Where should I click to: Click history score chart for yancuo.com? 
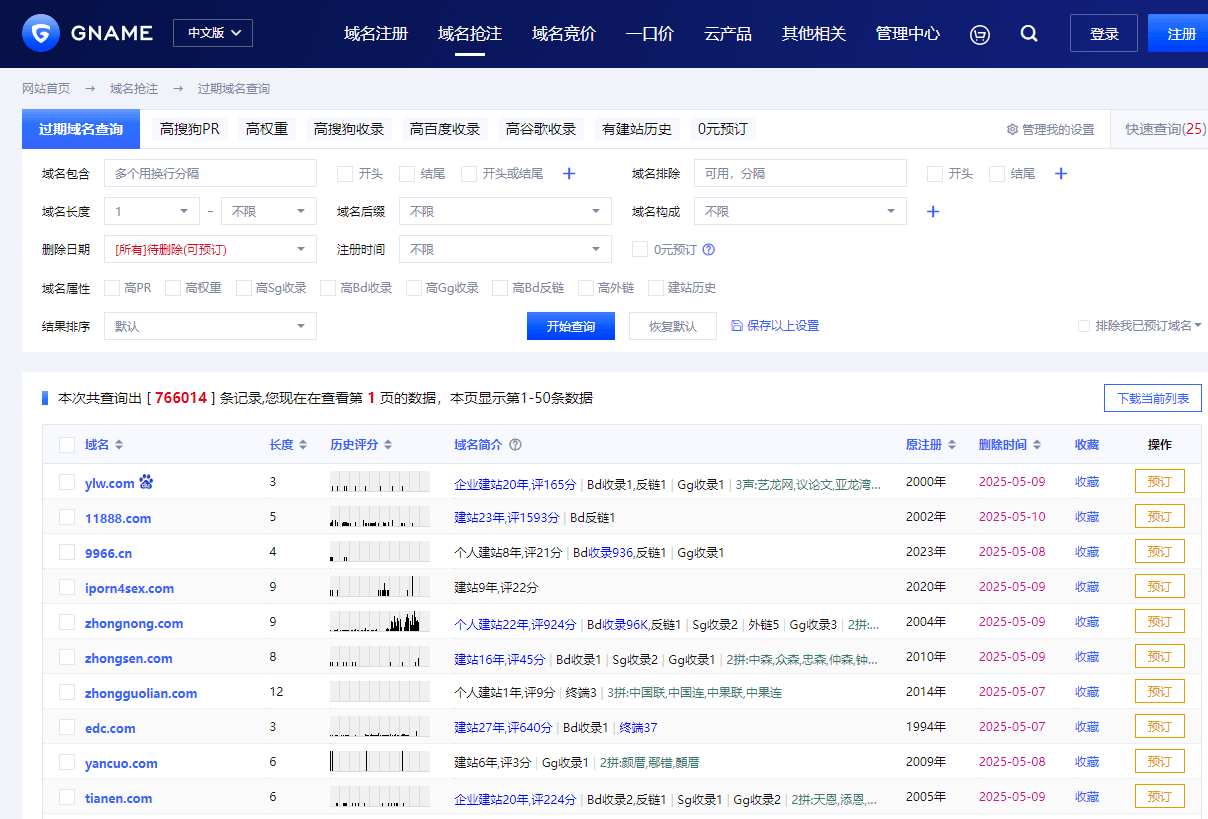[380, 762]
